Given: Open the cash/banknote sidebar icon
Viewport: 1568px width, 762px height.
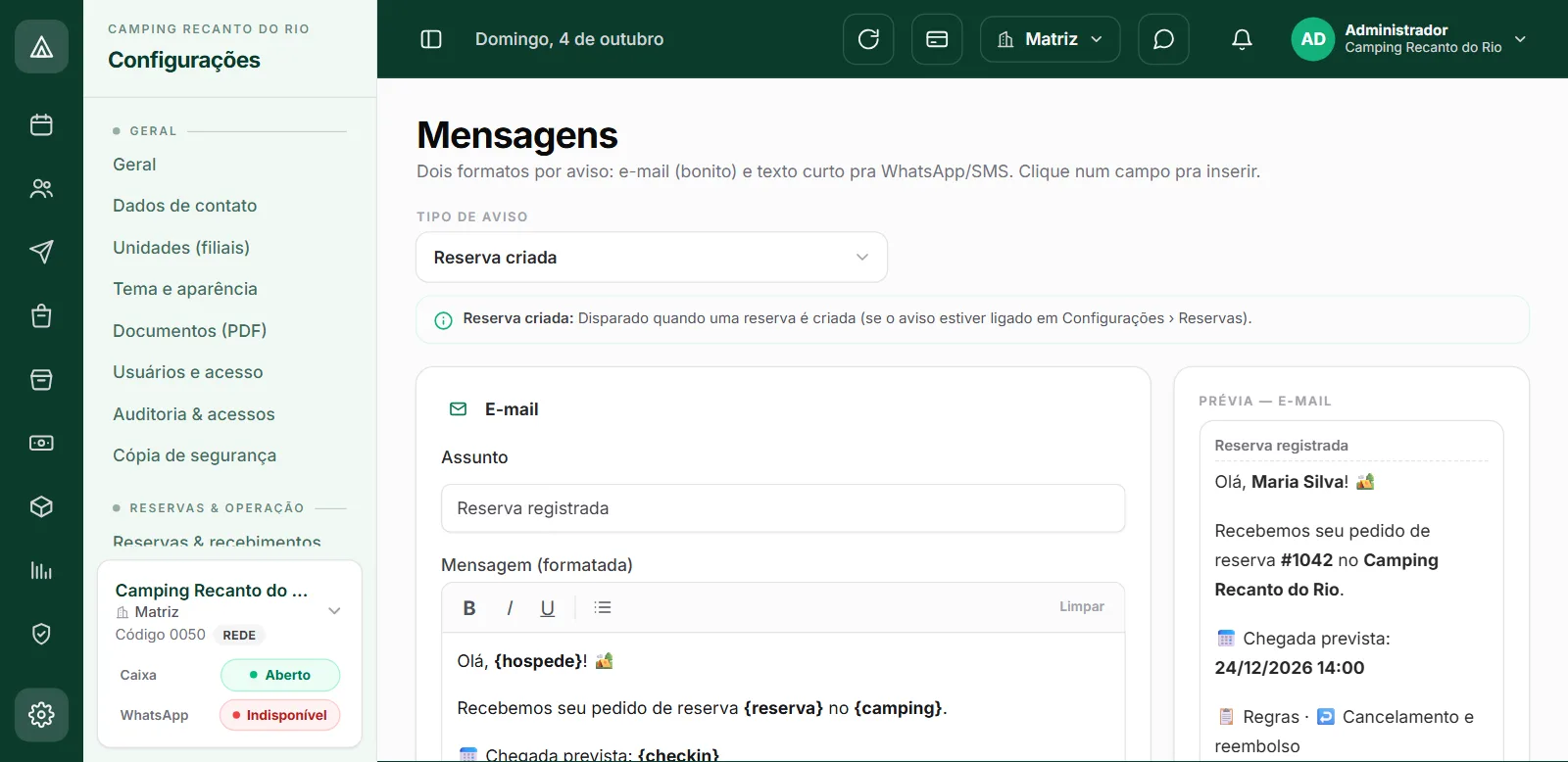Looking at the screenshot, I should coord(41,443).
